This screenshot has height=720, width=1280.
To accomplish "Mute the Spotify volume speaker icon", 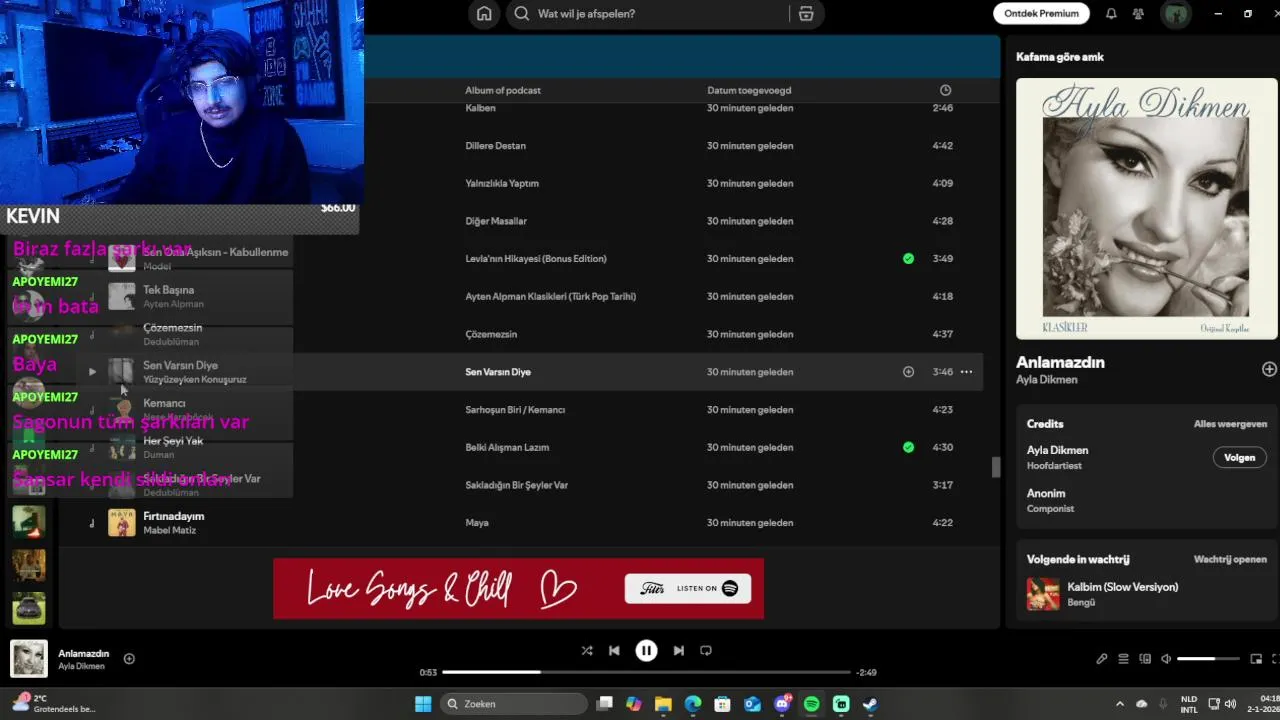I will (x=1166, y=659).
